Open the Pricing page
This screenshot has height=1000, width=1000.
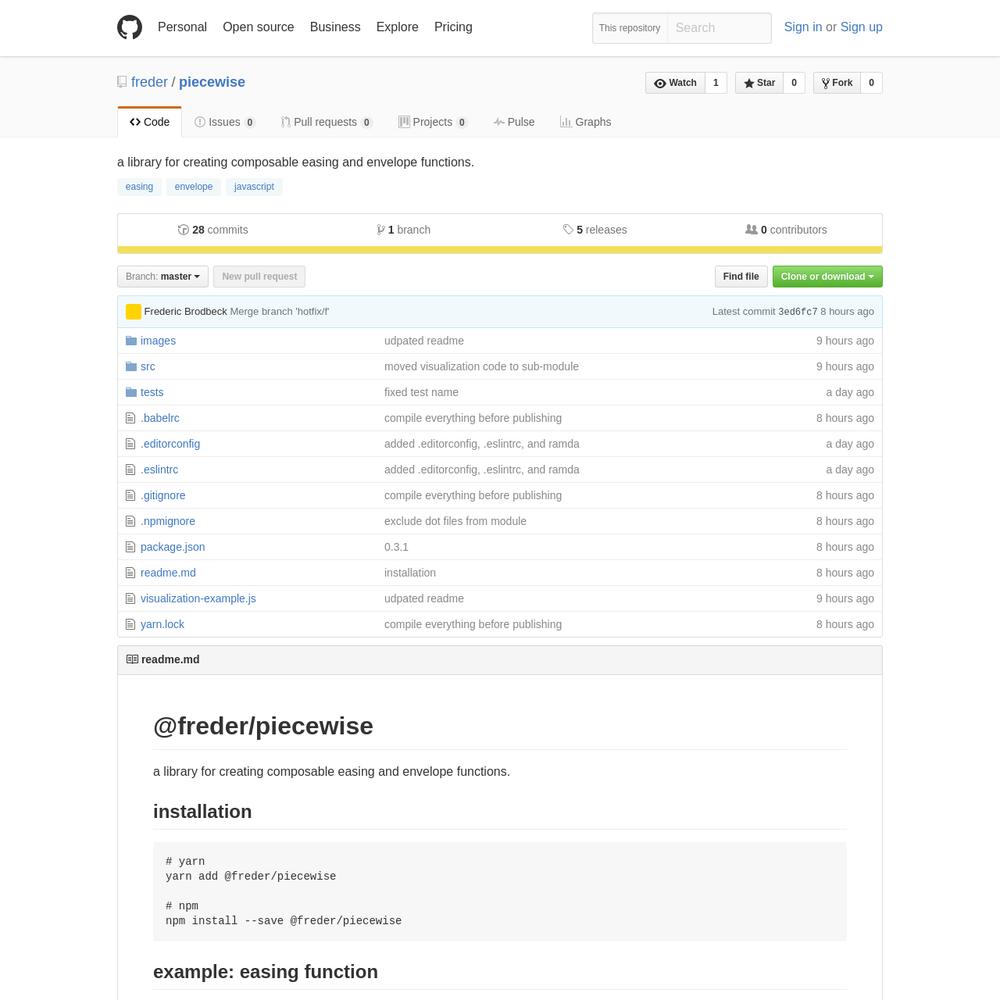tap(453, 27)
